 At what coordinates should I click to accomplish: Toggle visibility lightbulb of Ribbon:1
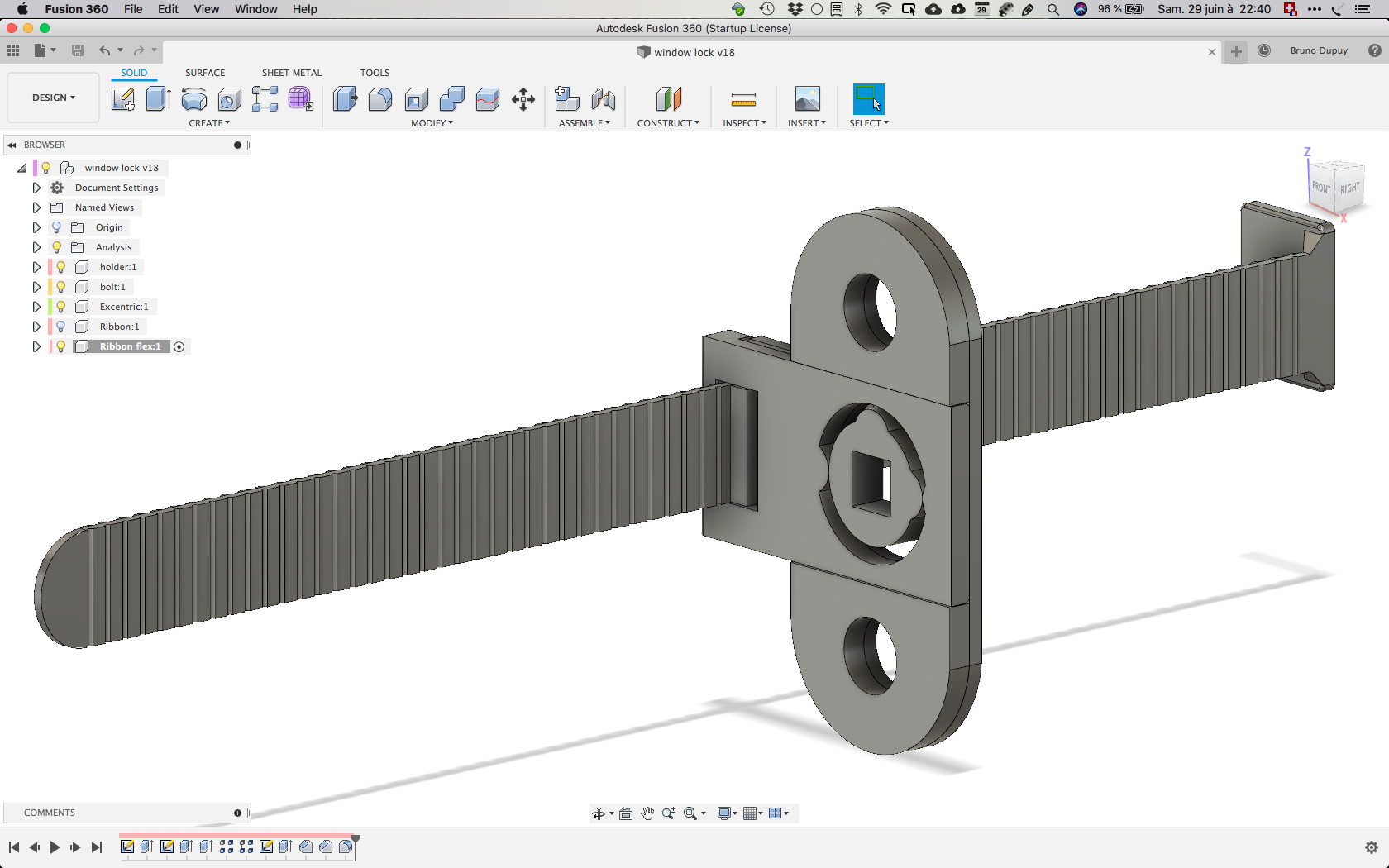click(61, 327)
